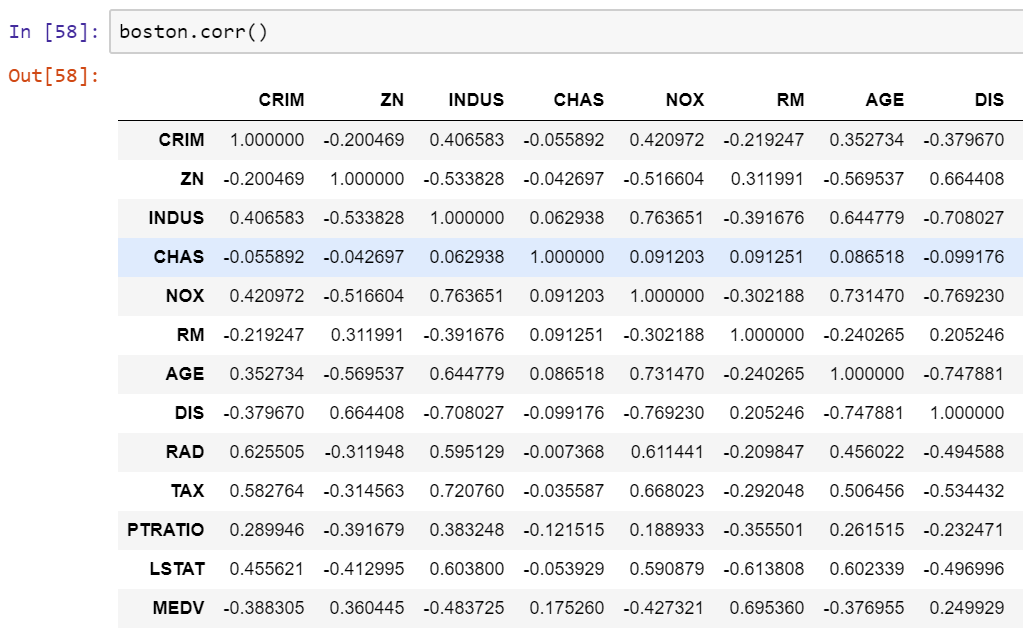This screenshot has width=1023, height=631.
Task: Click cell value -0.769230 in NOX row
Action: pyautogui.click(x=964, y=296)
